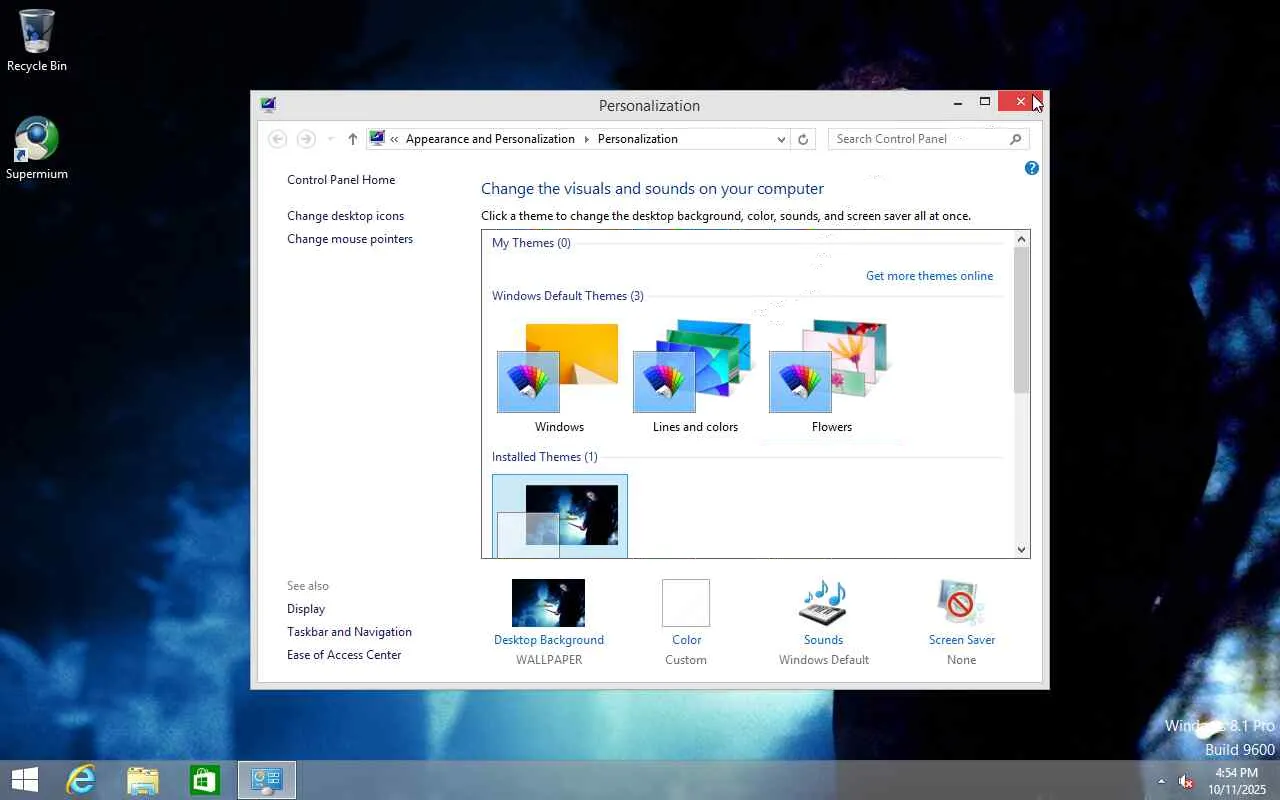Click the search magnifier icon
Screen dimensions: 1280x800
coord(1015,139)
